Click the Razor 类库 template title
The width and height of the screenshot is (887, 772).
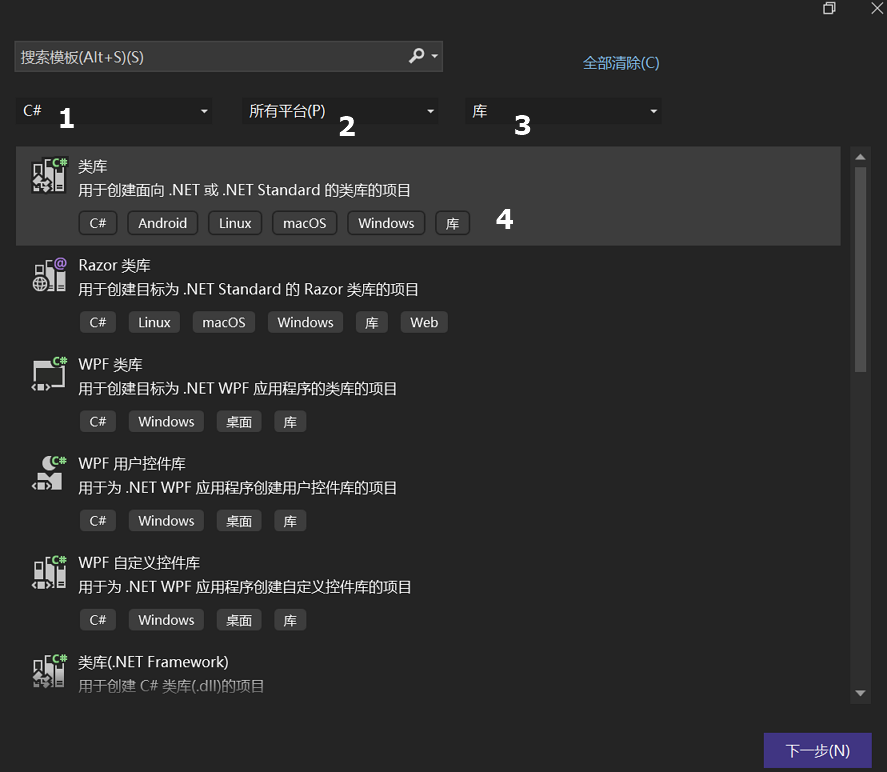click(114, 265)
